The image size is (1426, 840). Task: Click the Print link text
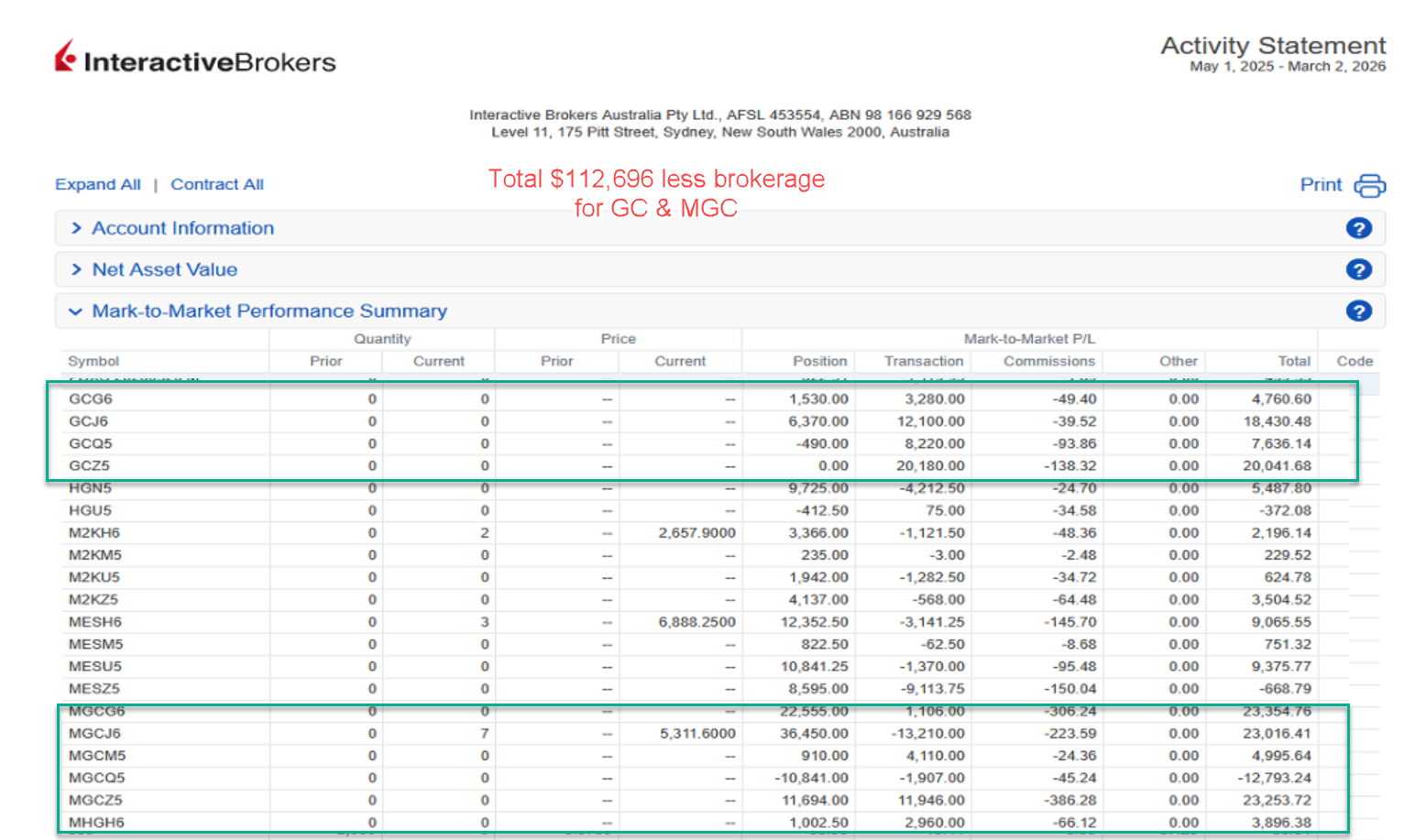(1321, 185)
